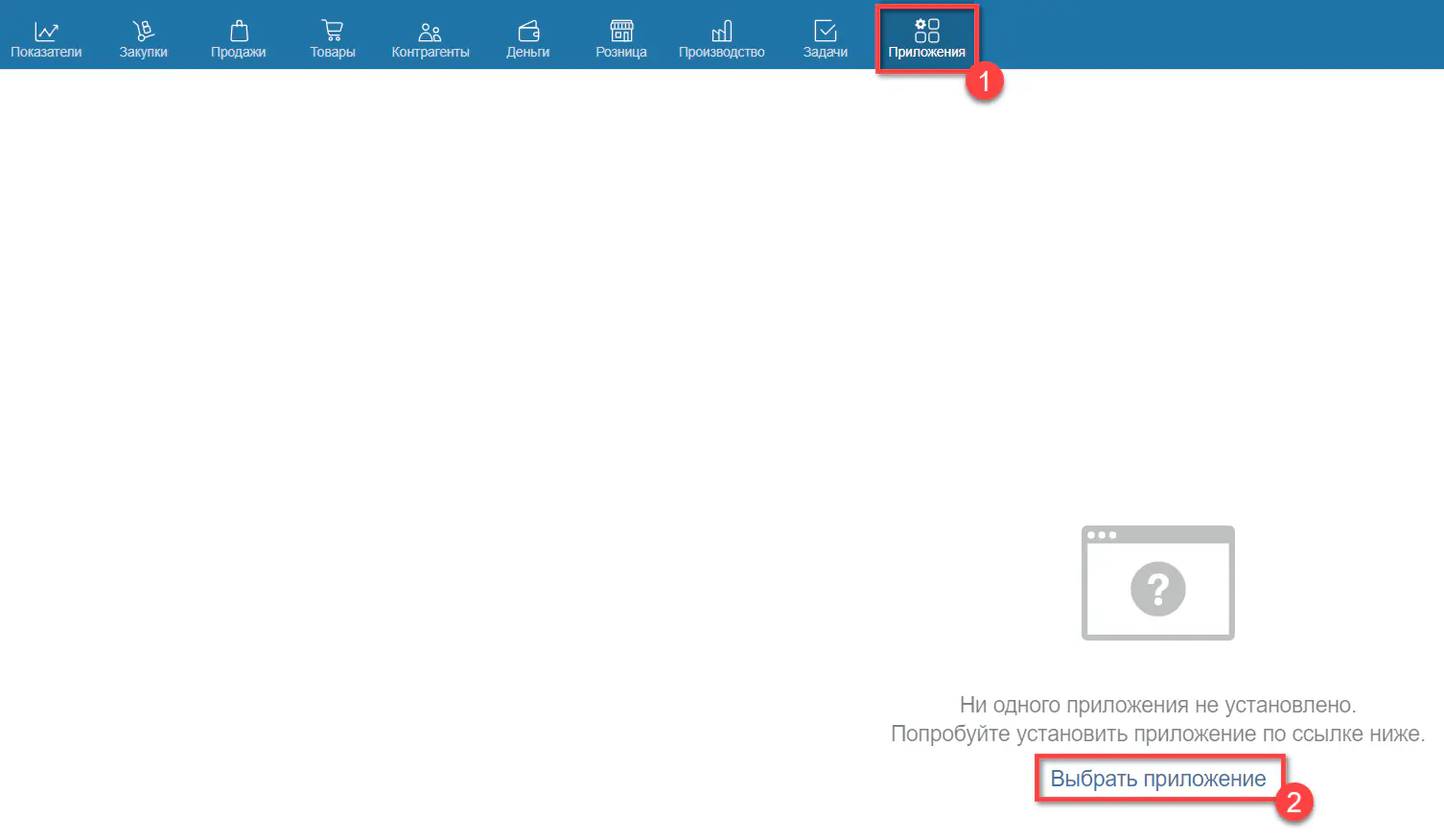This screenshot has width=1444, height=840.
Task: Click the people icon for Контрагенты
Action: 430,32
